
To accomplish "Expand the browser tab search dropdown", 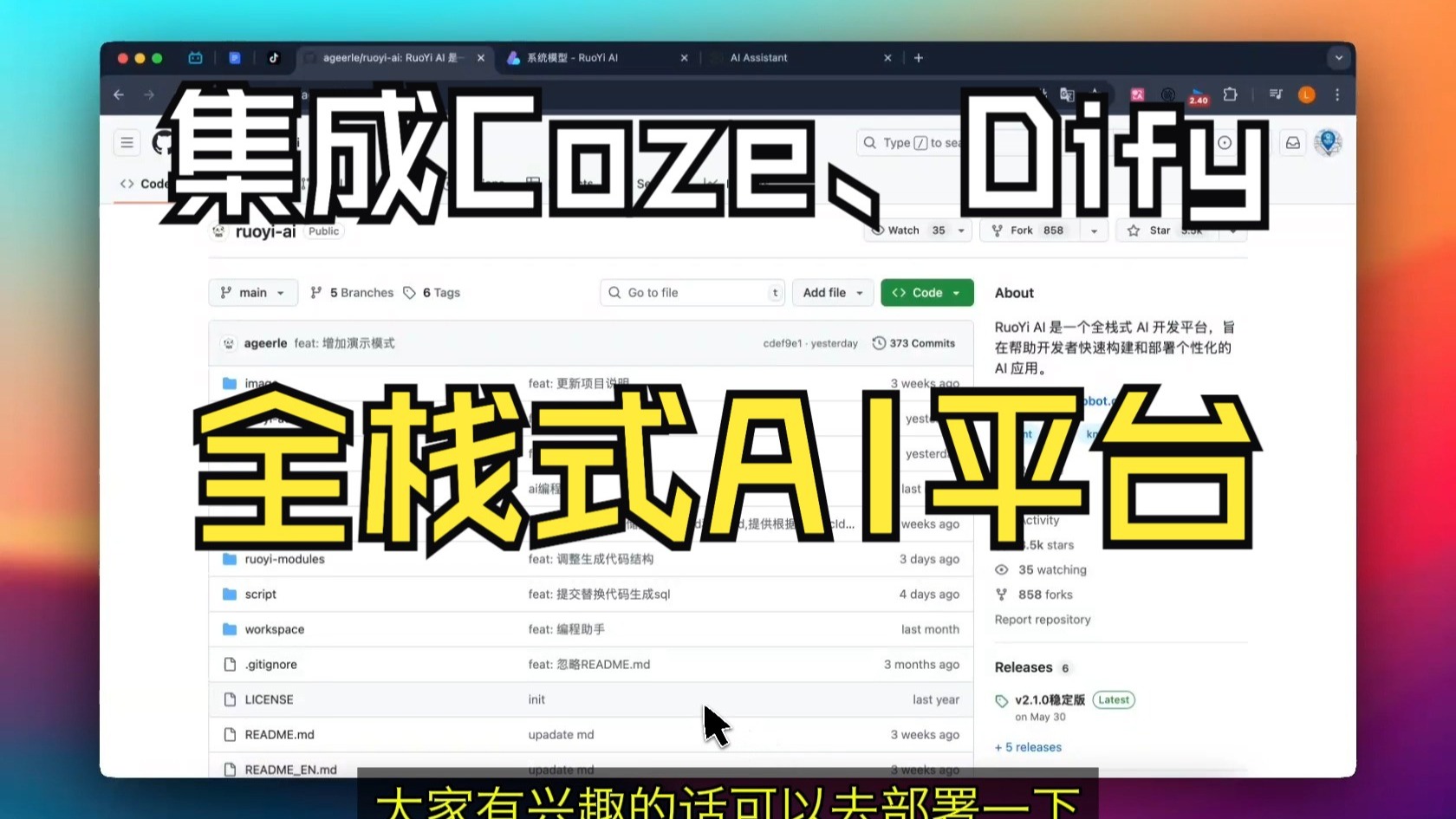I will tap(1339, 58).
